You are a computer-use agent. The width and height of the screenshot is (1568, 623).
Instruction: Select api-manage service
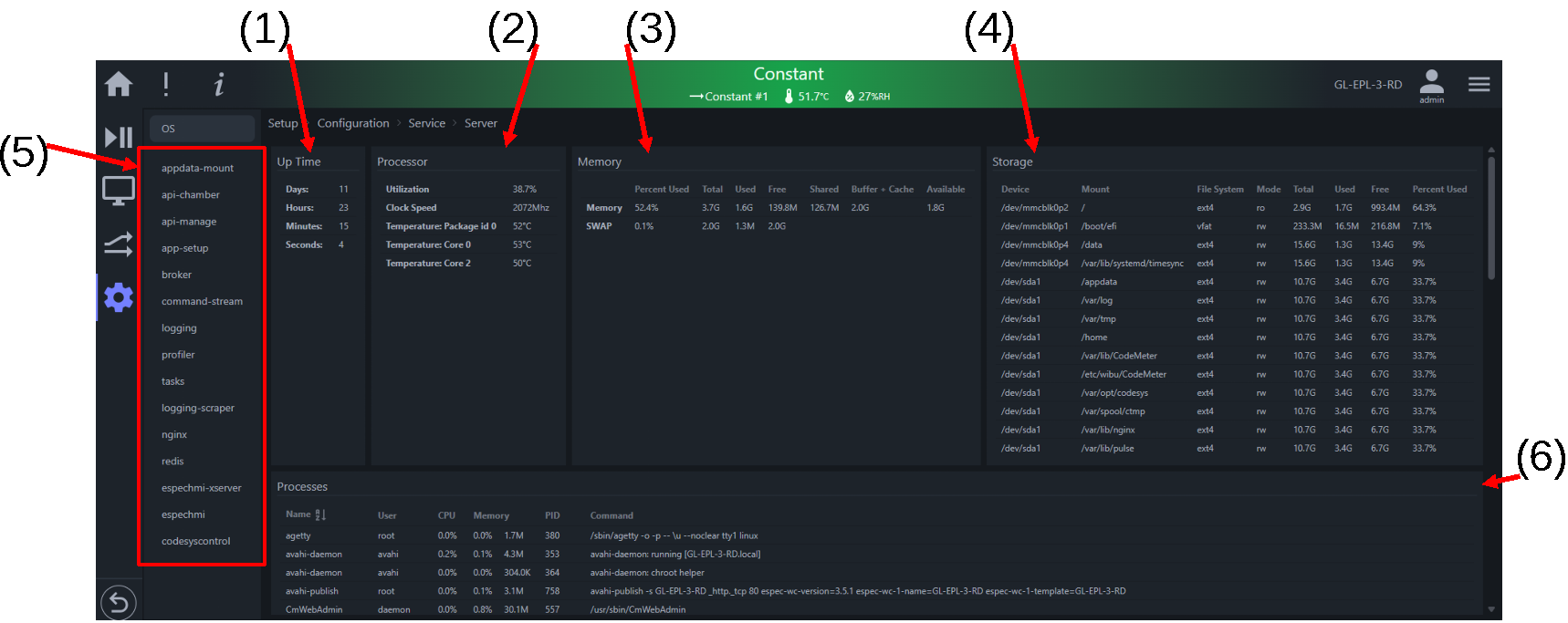coord(189,221)
